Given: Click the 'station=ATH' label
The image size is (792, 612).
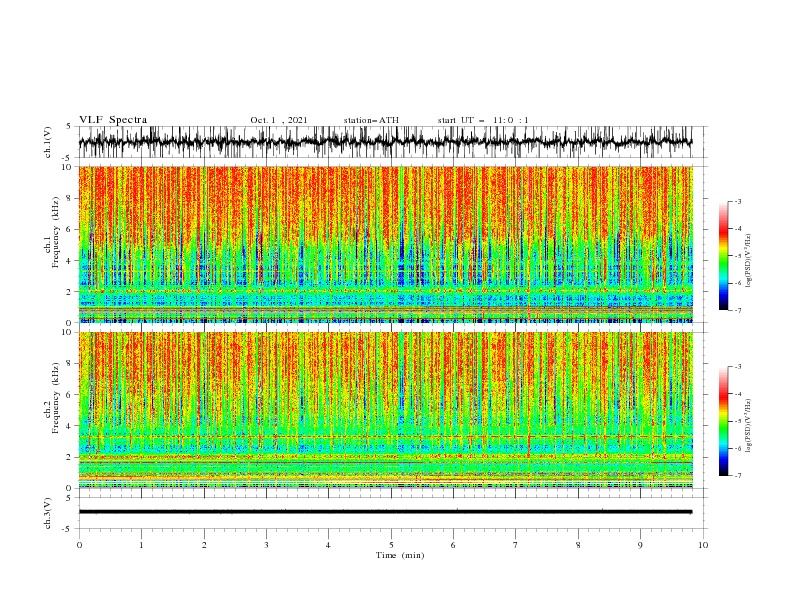Looking at the screenshot, I should [371, 120].
